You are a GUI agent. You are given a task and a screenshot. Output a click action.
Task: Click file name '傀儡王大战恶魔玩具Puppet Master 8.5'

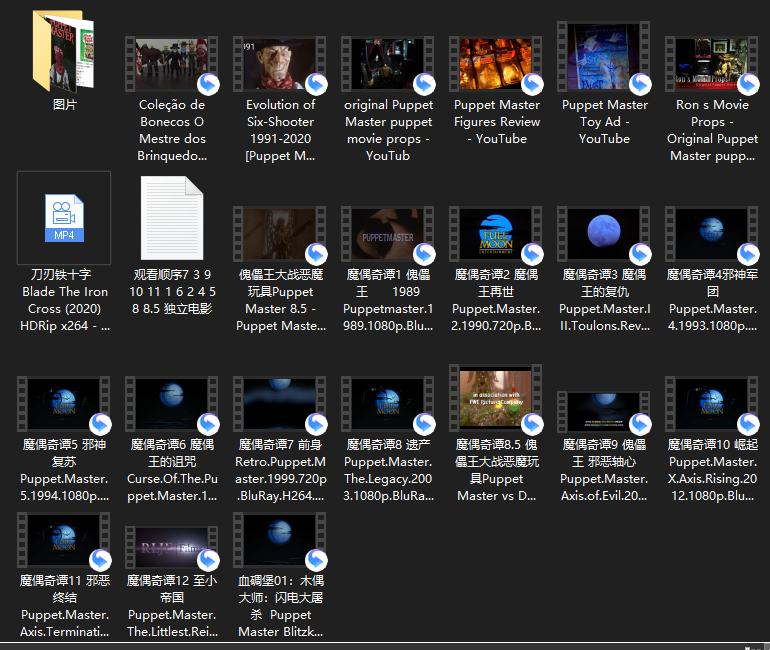(x=280, y=300)
